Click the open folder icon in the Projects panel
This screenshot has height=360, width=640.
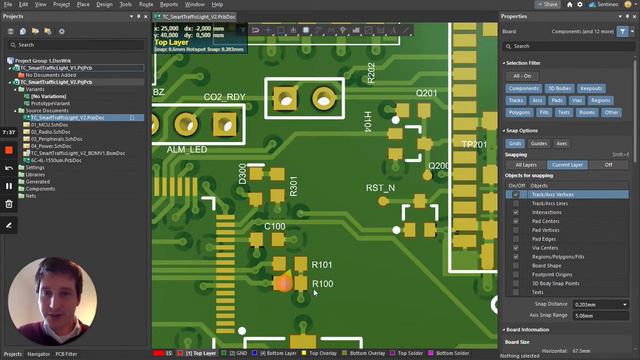click(36, 31)
